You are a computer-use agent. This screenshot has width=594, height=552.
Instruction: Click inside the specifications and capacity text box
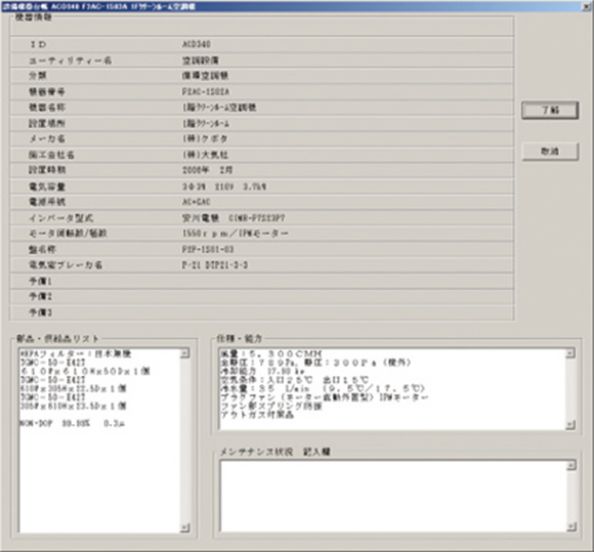click(x=393, y=389)
